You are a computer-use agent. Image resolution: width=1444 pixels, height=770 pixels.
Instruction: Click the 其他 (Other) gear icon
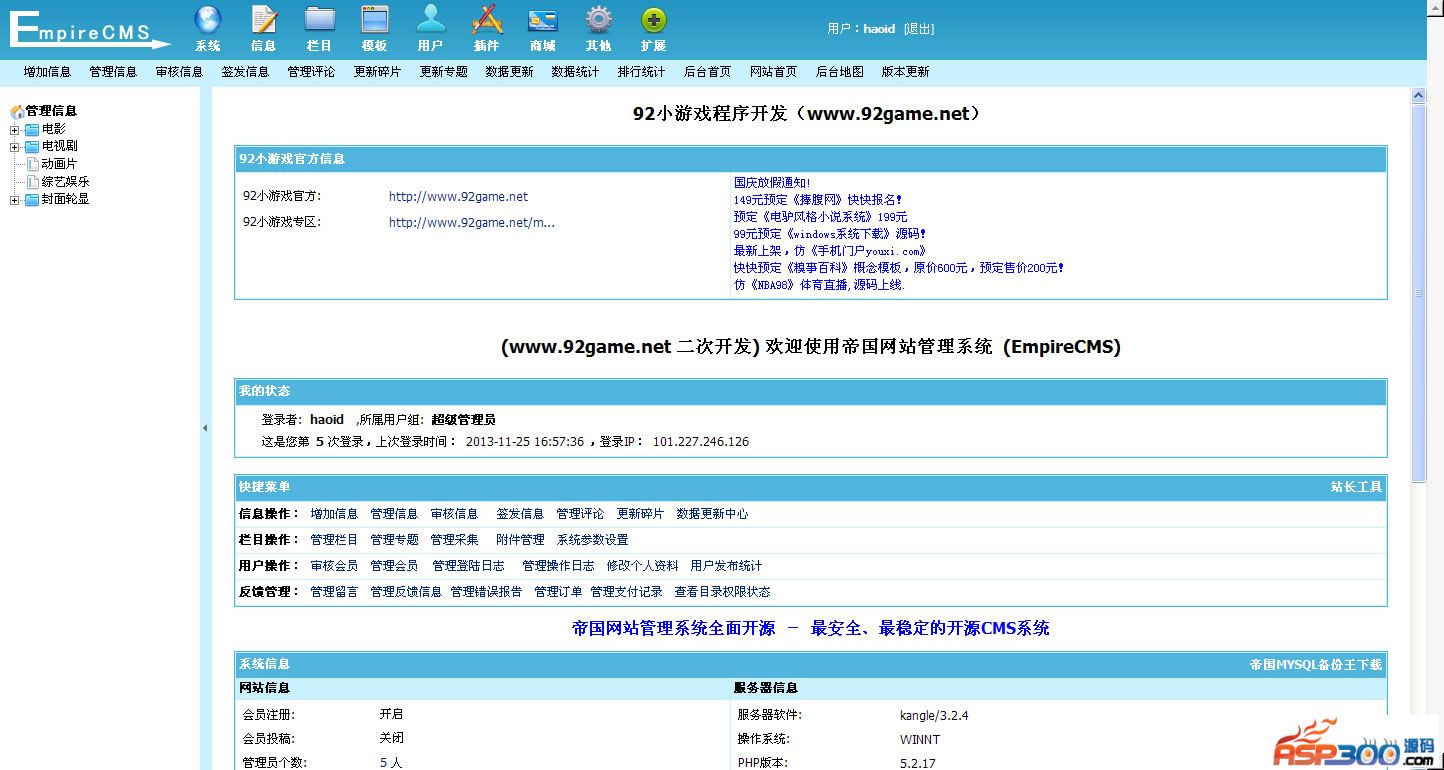point(598,21)
